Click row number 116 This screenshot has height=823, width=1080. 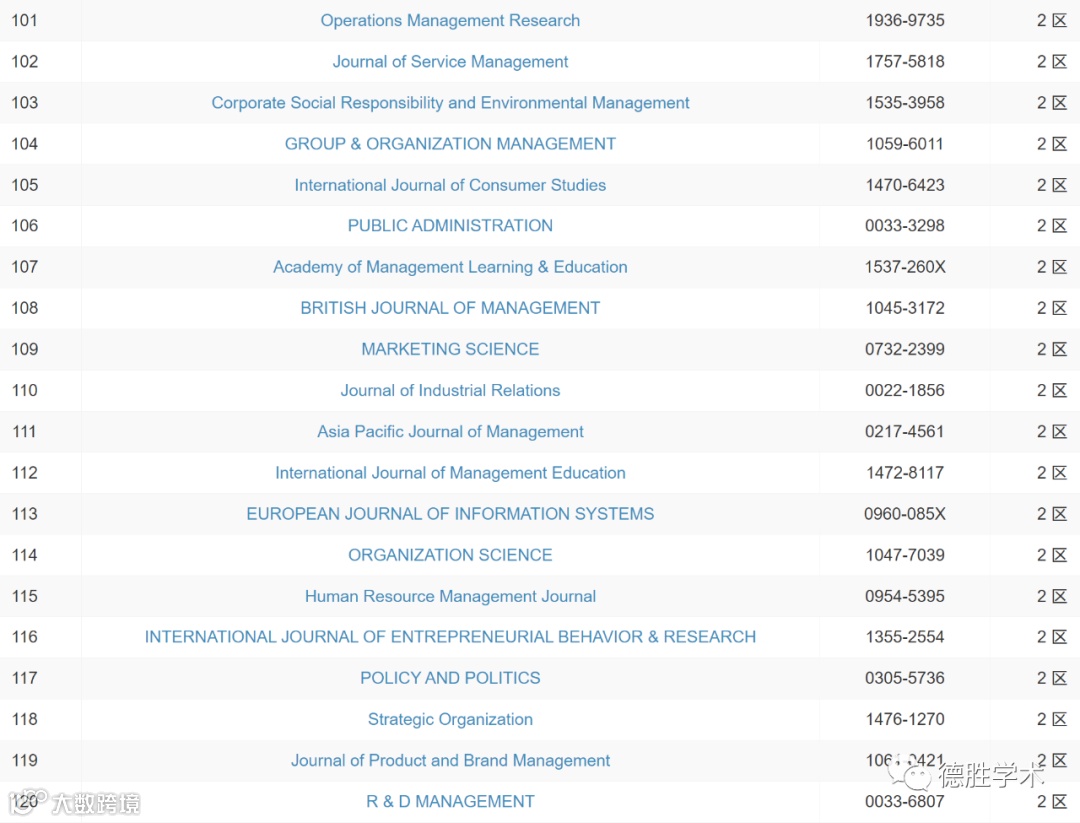(x=24, y=637)
